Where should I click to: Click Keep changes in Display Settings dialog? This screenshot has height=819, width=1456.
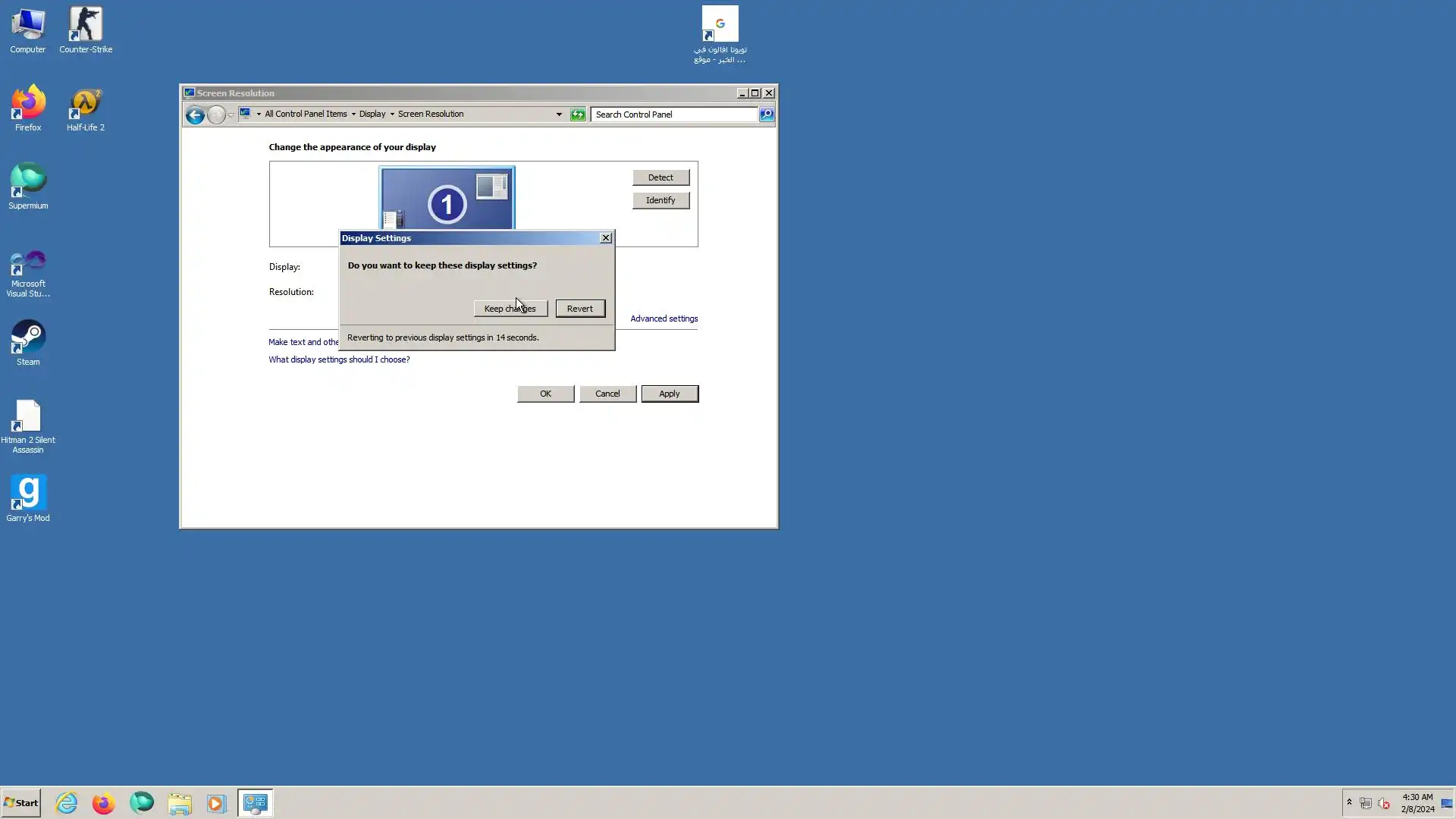click(510, 309)
